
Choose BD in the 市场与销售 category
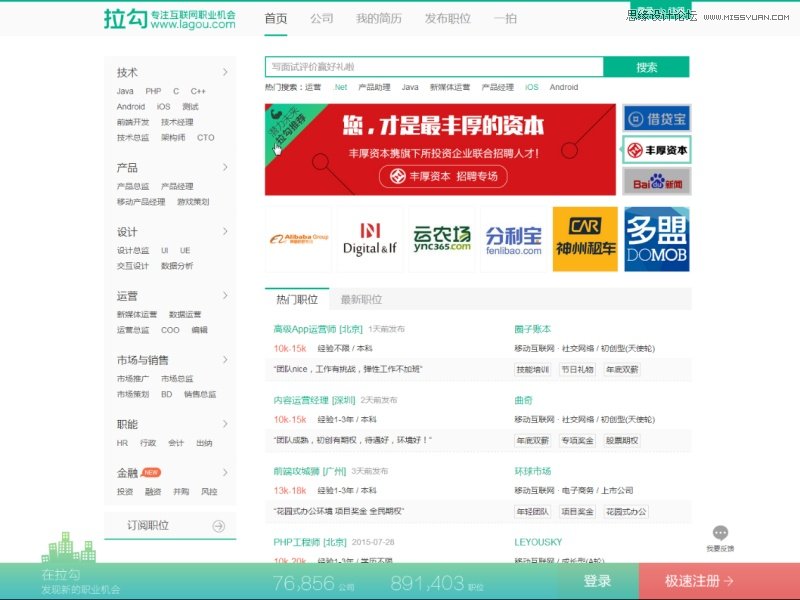tap(166, 394)
